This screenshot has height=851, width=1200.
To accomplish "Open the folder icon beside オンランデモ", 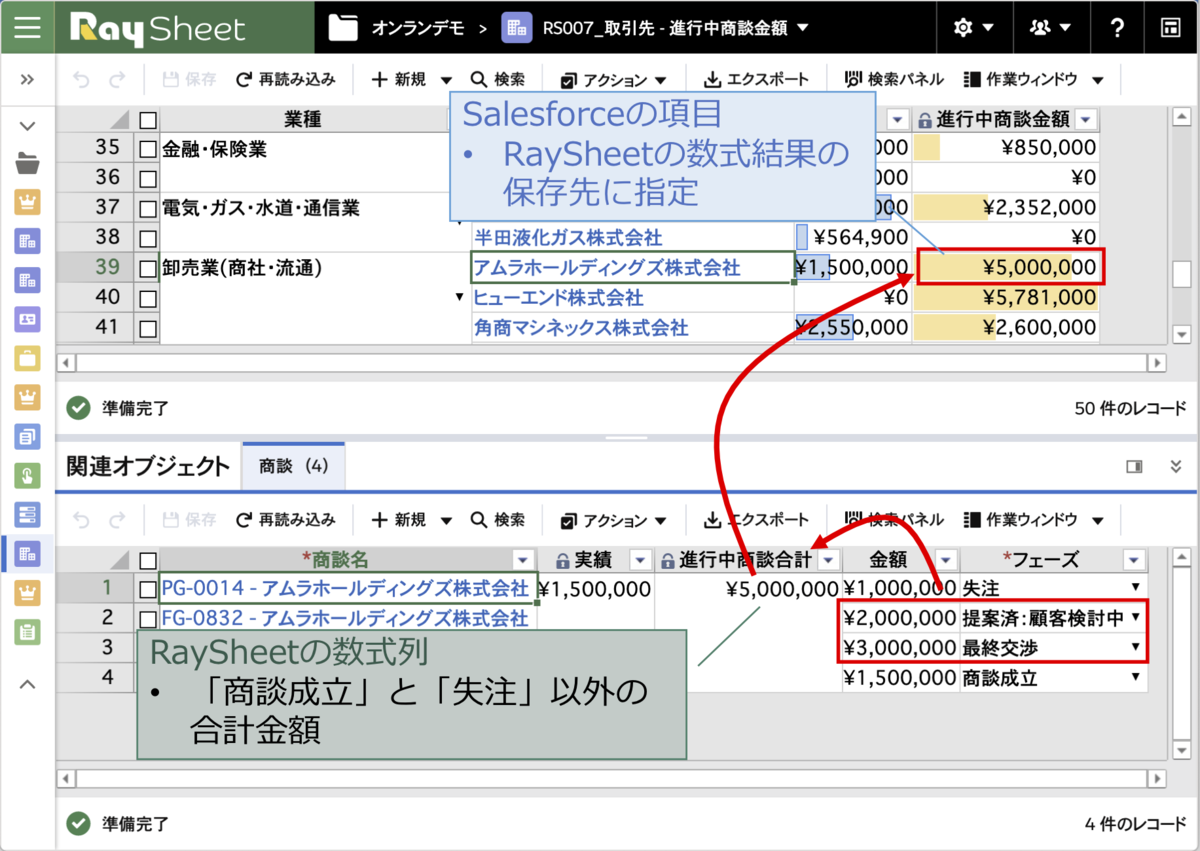I will click(x=343, y=28).
